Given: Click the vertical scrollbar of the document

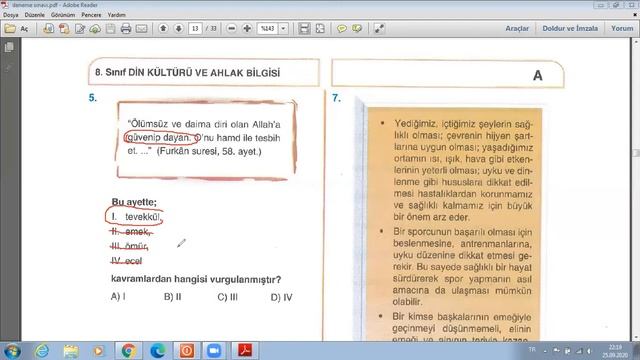Looking at the screenshot, I should coord(636,190).
